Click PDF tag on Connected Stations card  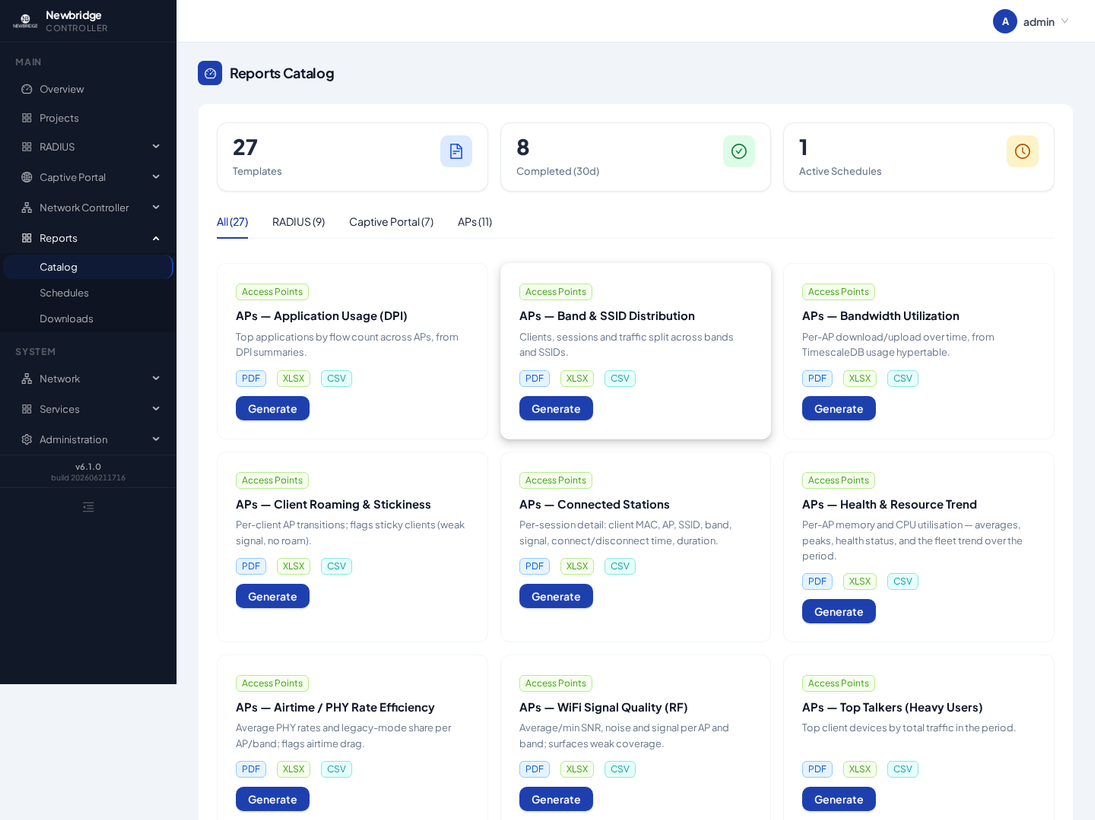point(534,566)
